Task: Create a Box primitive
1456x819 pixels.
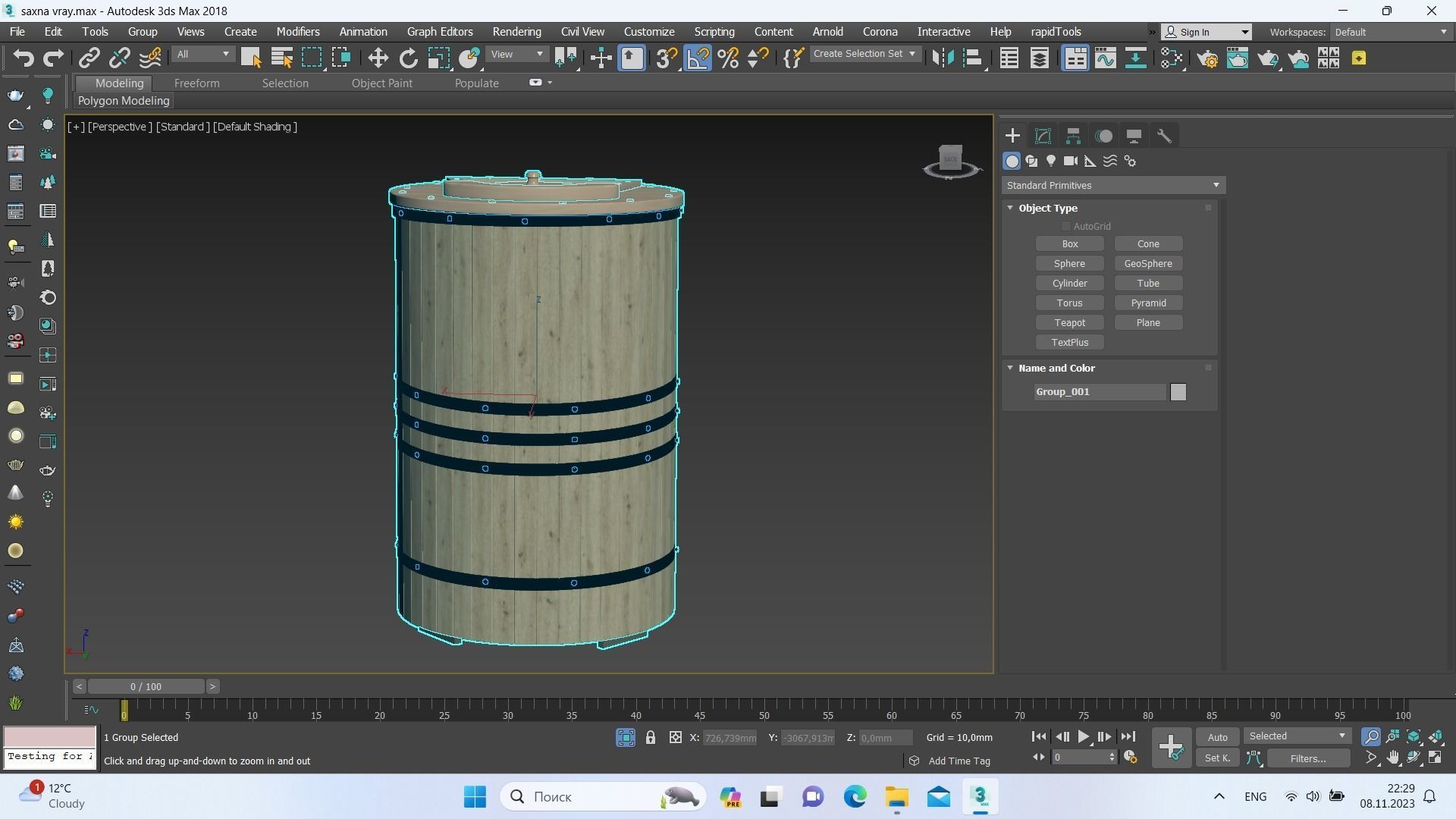Action: click(x=1070, y=244)
